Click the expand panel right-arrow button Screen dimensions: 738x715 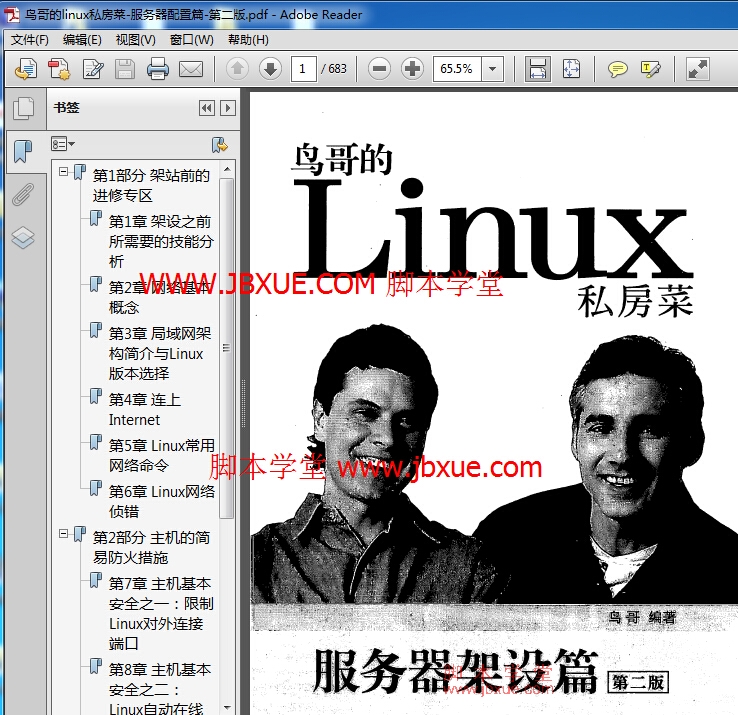pos(228,108)
